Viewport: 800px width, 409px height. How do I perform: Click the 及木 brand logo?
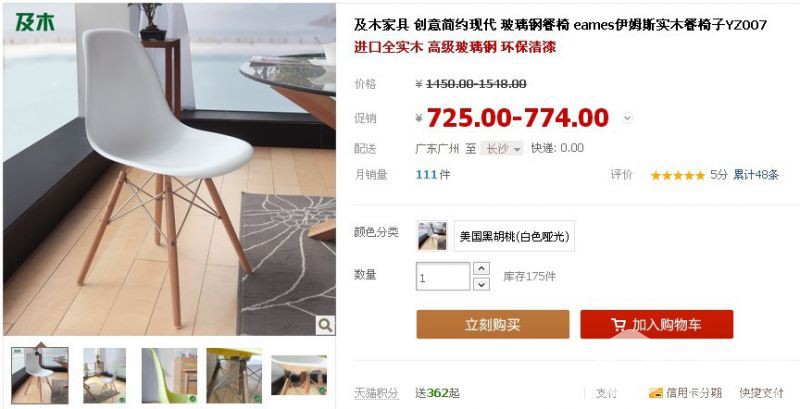pos(35,22)
